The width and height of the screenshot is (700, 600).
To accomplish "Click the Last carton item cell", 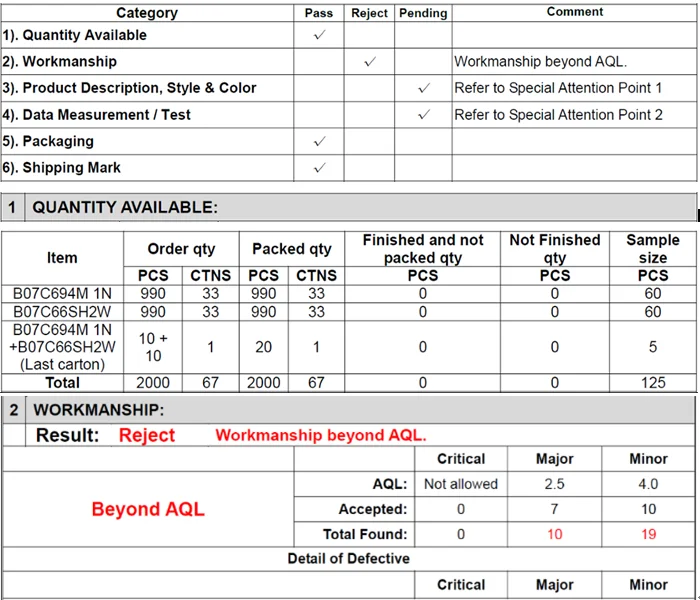I will click(62, 347).
